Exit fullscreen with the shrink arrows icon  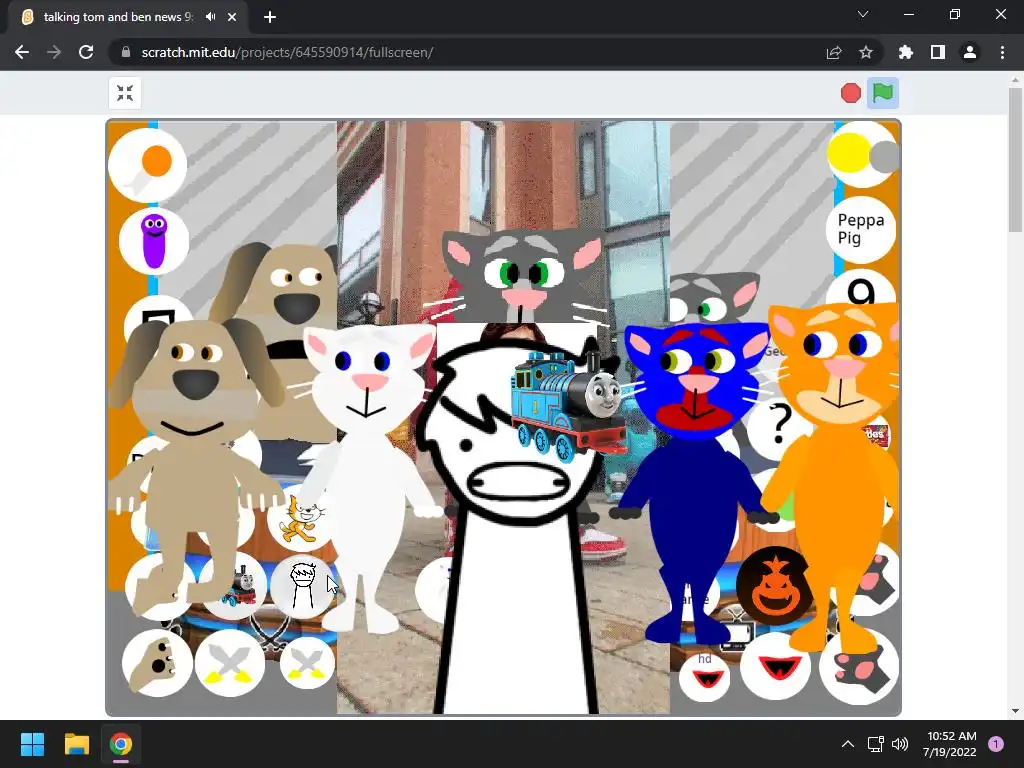click(125, 93)
